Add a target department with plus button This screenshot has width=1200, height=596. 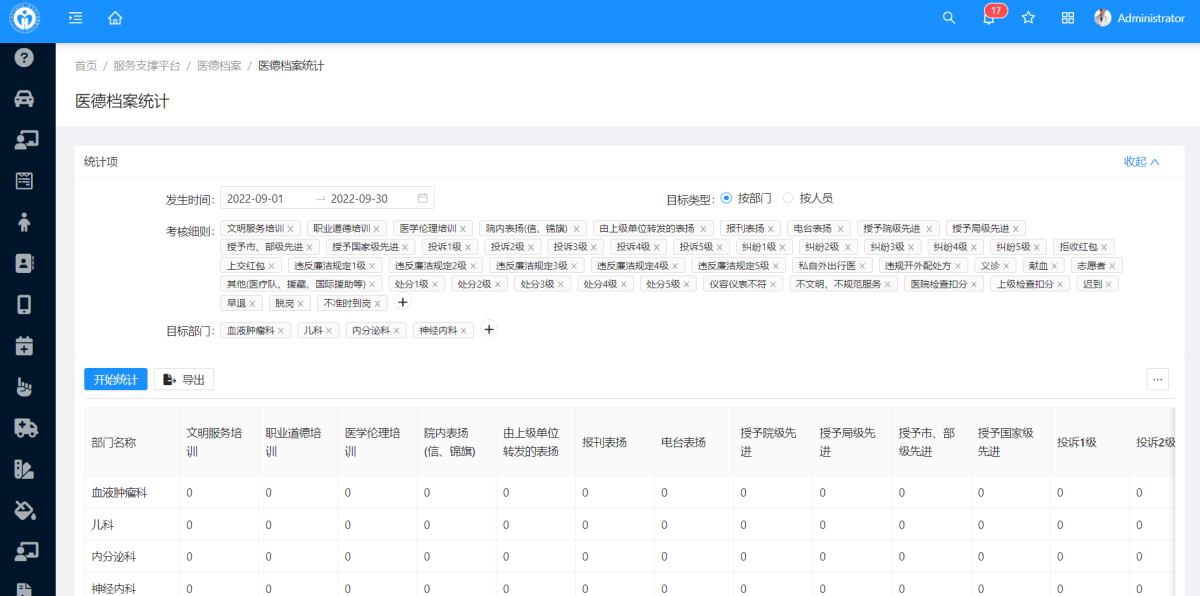coord(489,329)
